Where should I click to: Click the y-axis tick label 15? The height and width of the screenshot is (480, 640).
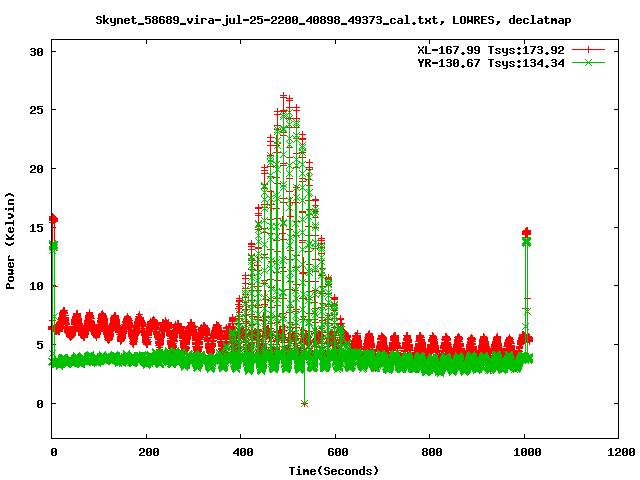coord(36,227)
